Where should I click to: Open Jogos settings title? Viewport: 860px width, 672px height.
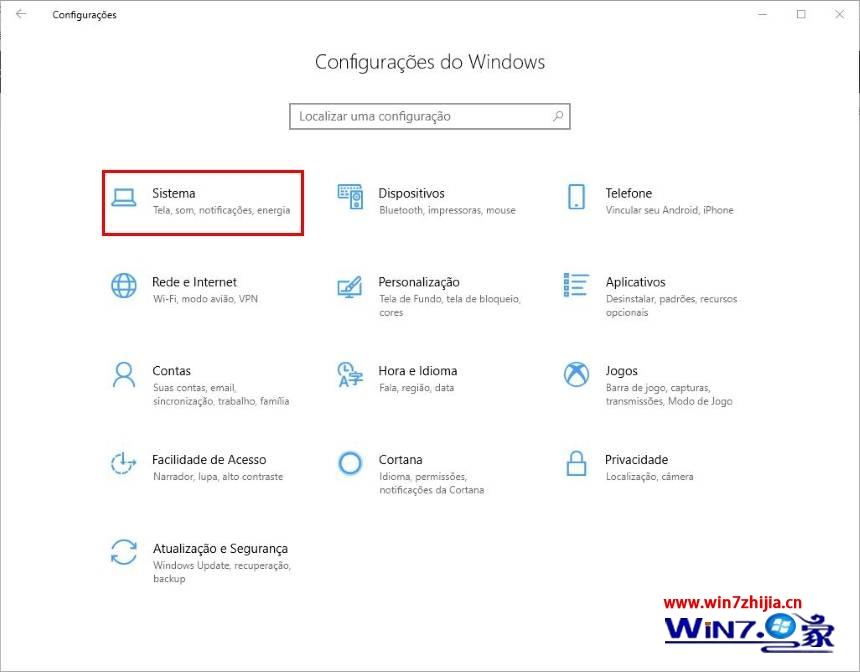pos(621,371)
